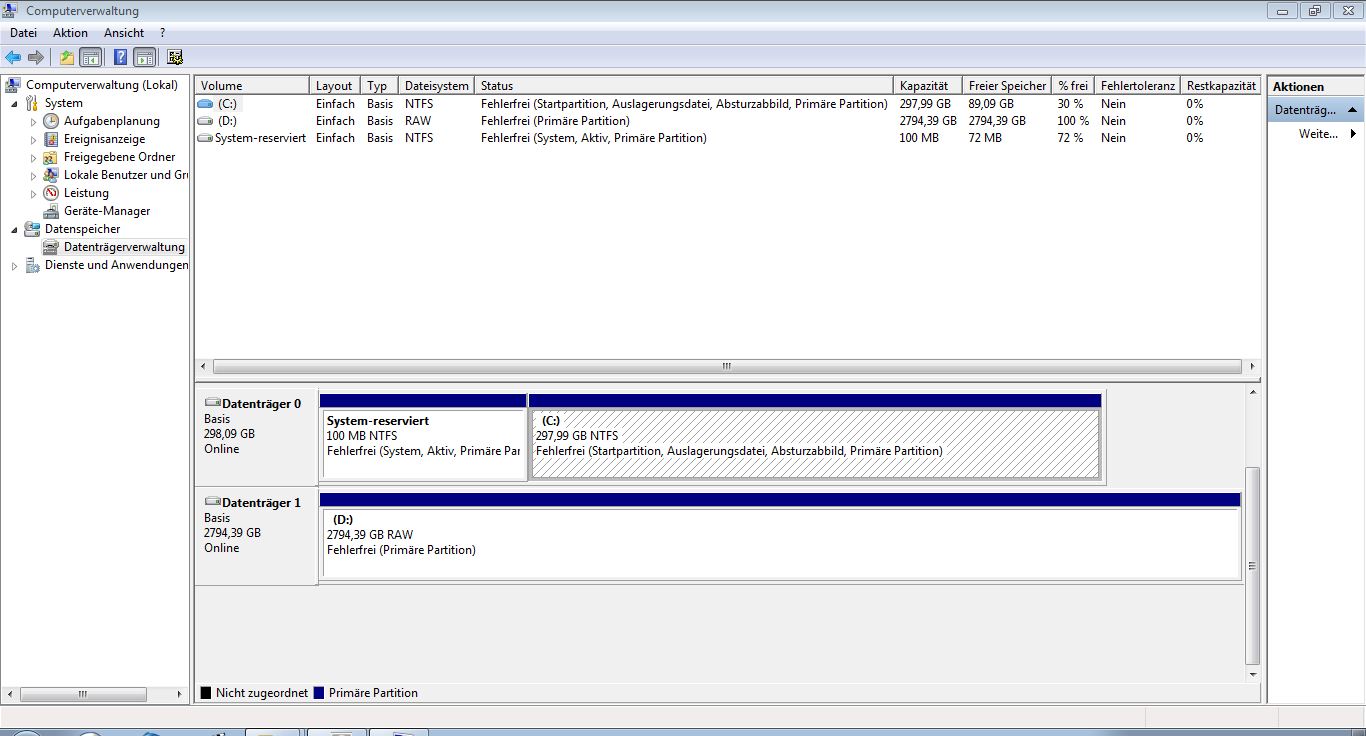The image size is (1366, 736).
Task: Click the Ereignisanzeige icon
Action: pos(51,139)
